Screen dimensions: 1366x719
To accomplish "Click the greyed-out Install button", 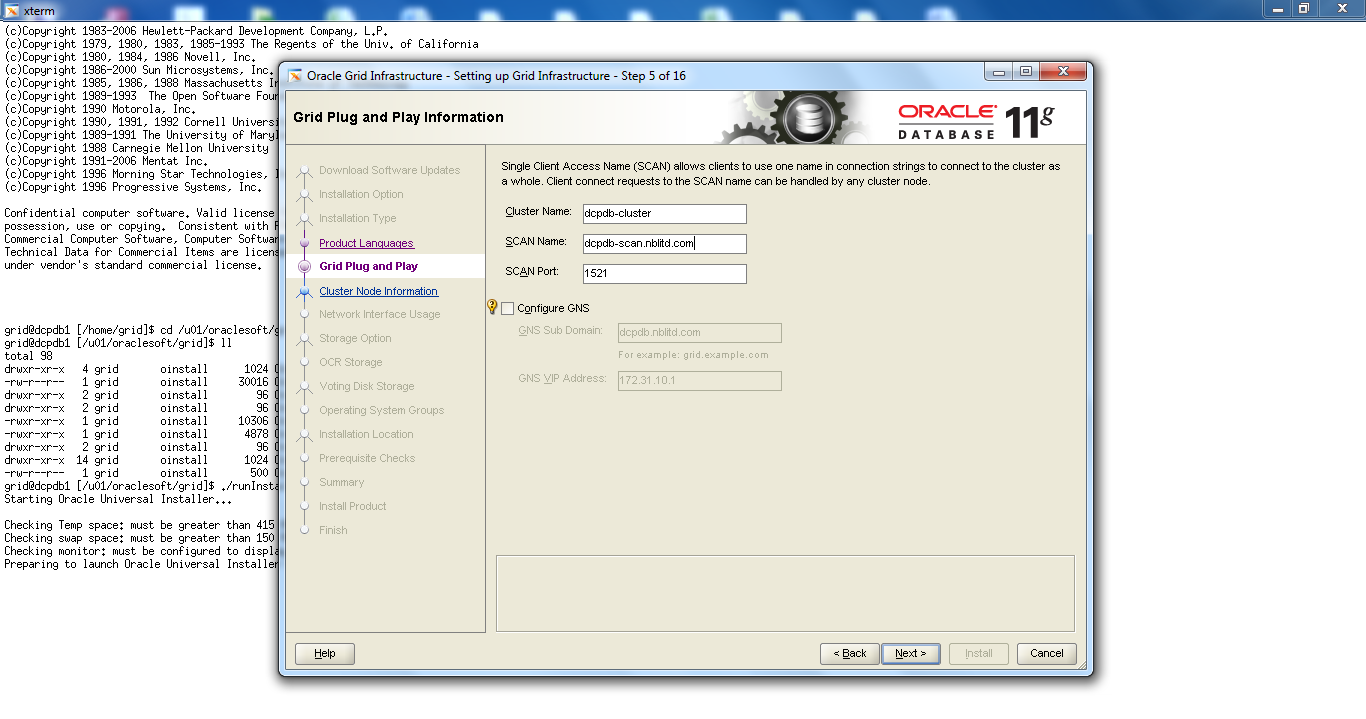I will 979,653.
